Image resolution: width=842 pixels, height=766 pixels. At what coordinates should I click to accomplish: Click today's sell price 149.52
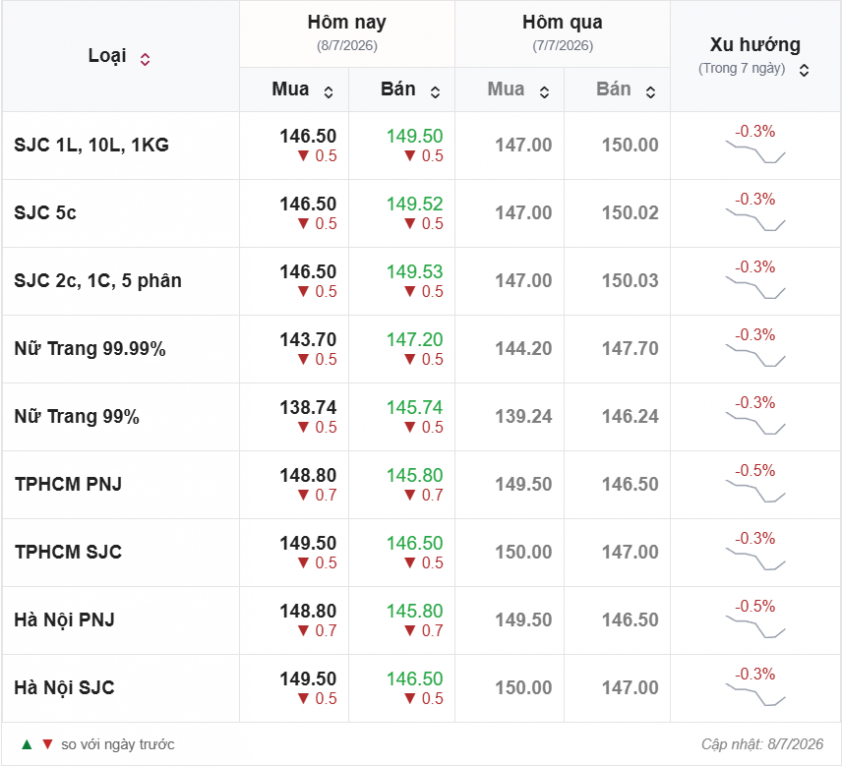coord(415,204)
